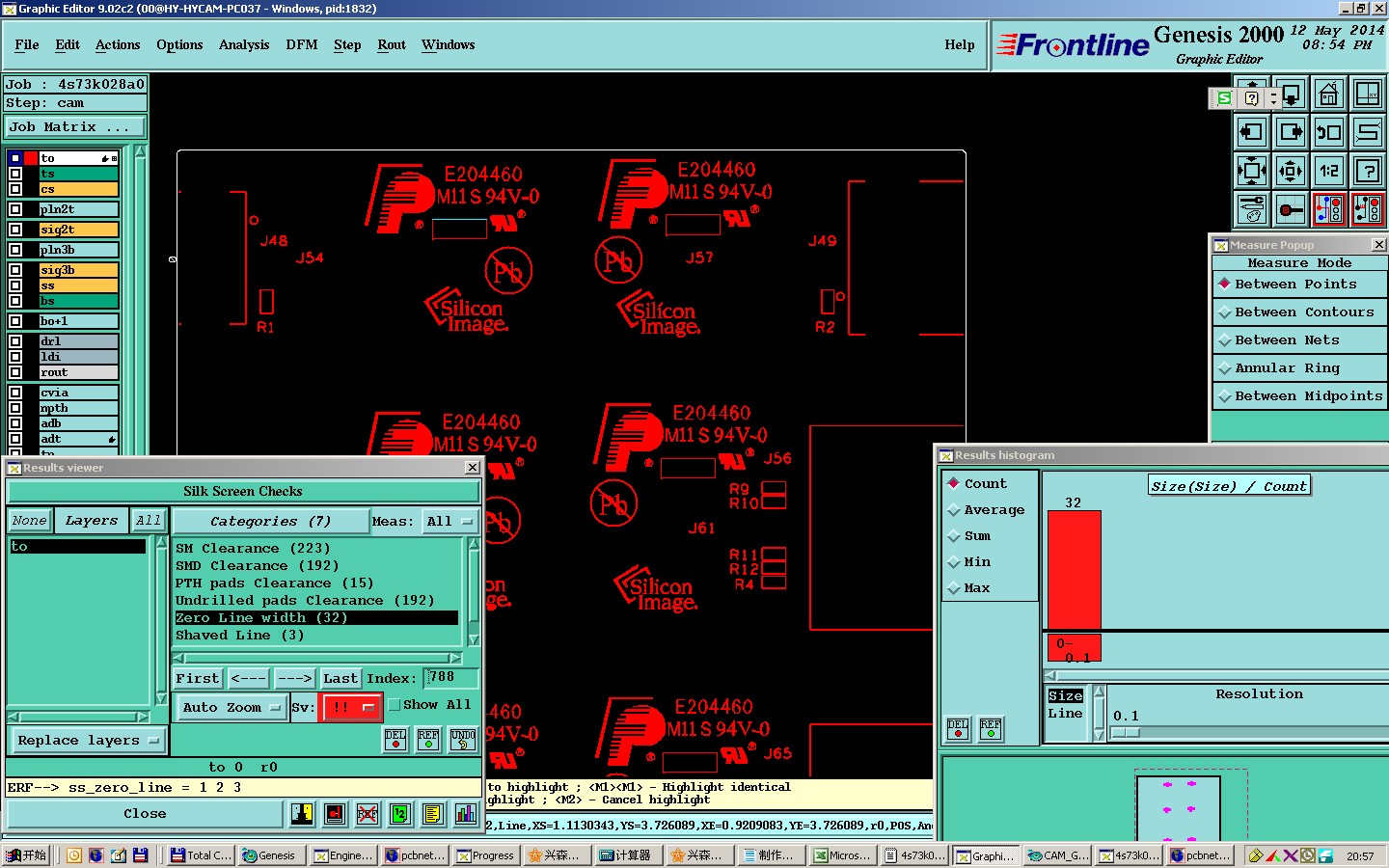Viewport: 1389px width, 868px height.
Task: Click DEL icon in Results viewer
Action: pyautogui.click(x=395, y=740)
